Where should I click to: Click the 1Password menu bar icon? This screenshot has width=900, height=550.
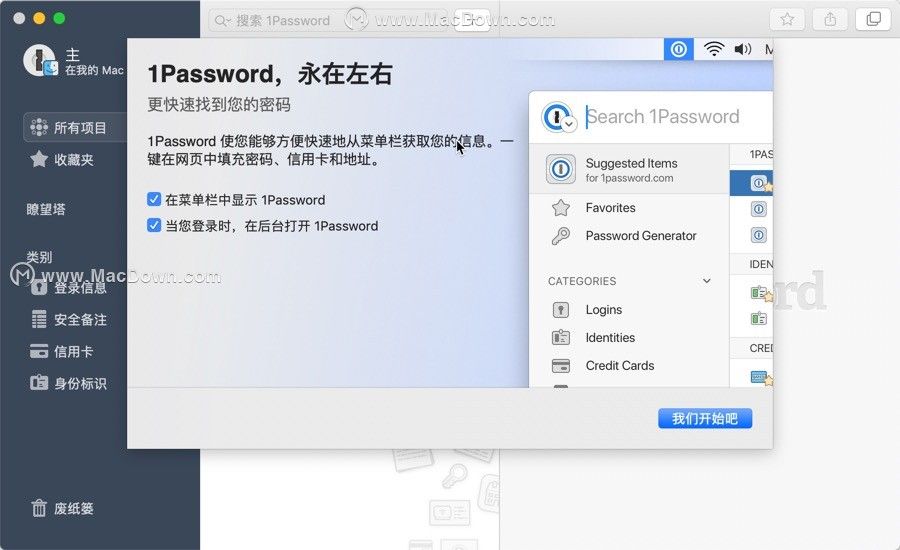678,49
